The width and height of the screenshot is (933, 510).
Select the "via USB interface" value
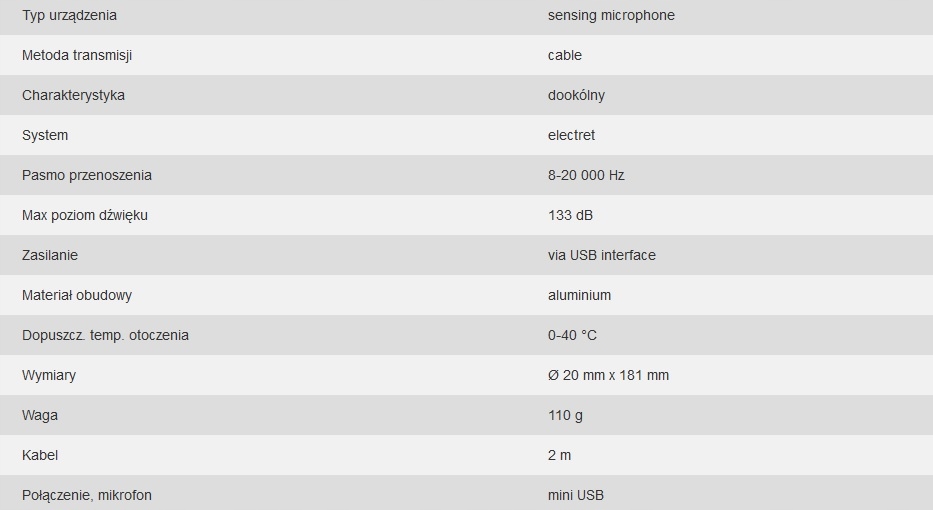602,255
